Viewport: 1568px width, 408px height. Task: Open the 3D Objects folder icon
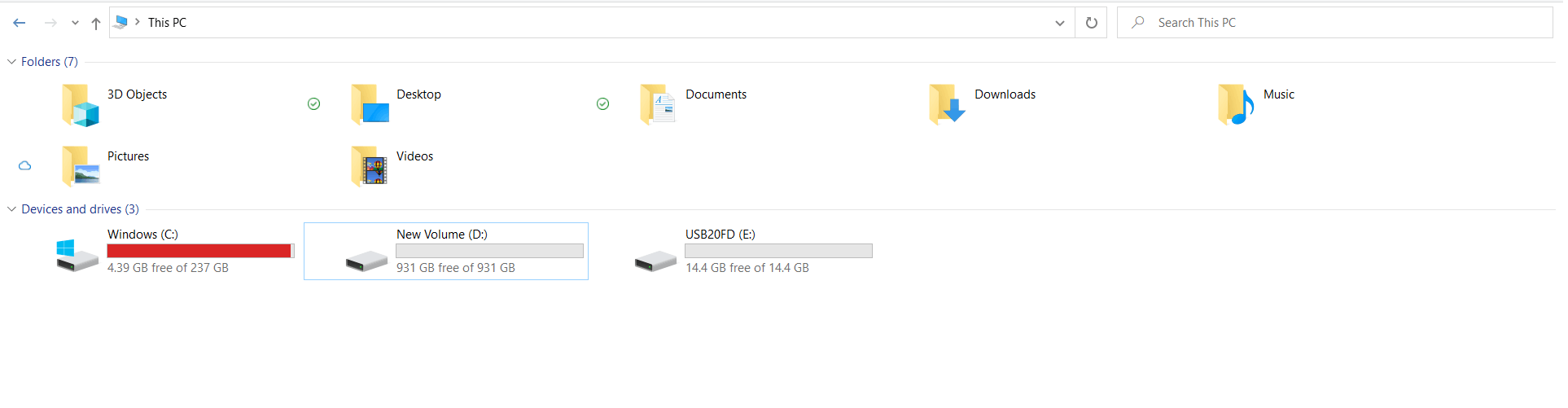[x=80, y=105]
